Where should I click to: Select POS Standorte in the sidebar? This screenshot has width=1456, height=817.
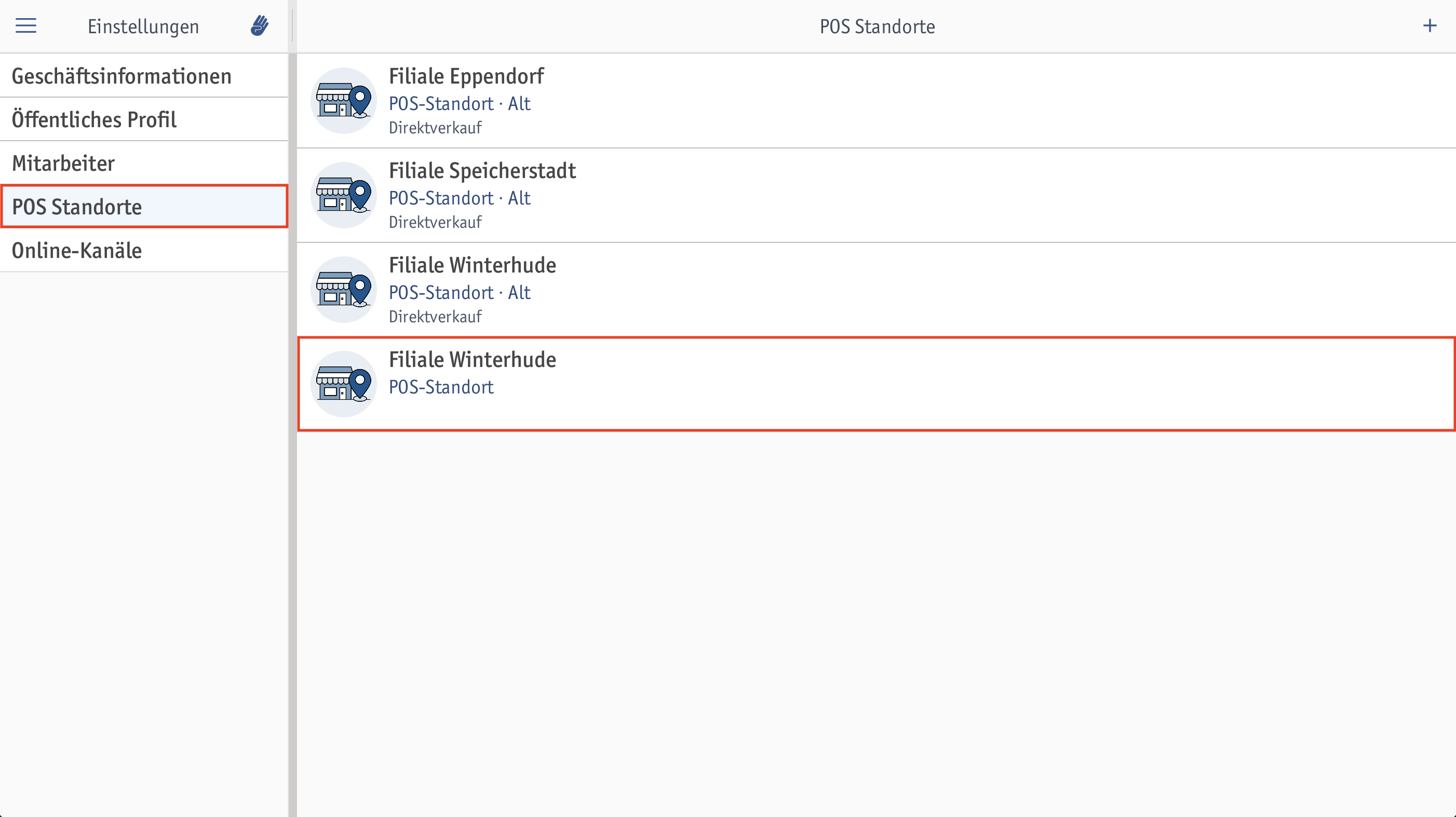click(144, 206)
